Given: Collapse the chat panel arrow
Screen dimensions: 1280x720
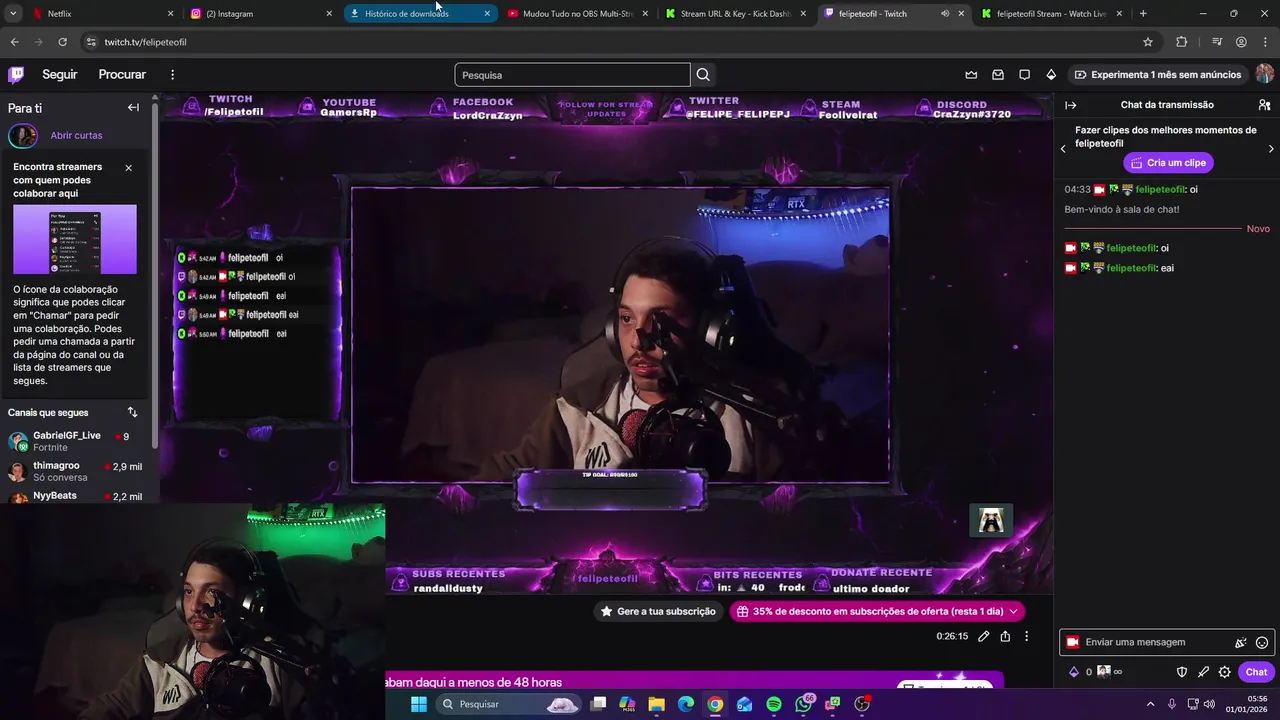Looking at the screenshot, I should click(1071, 105).
